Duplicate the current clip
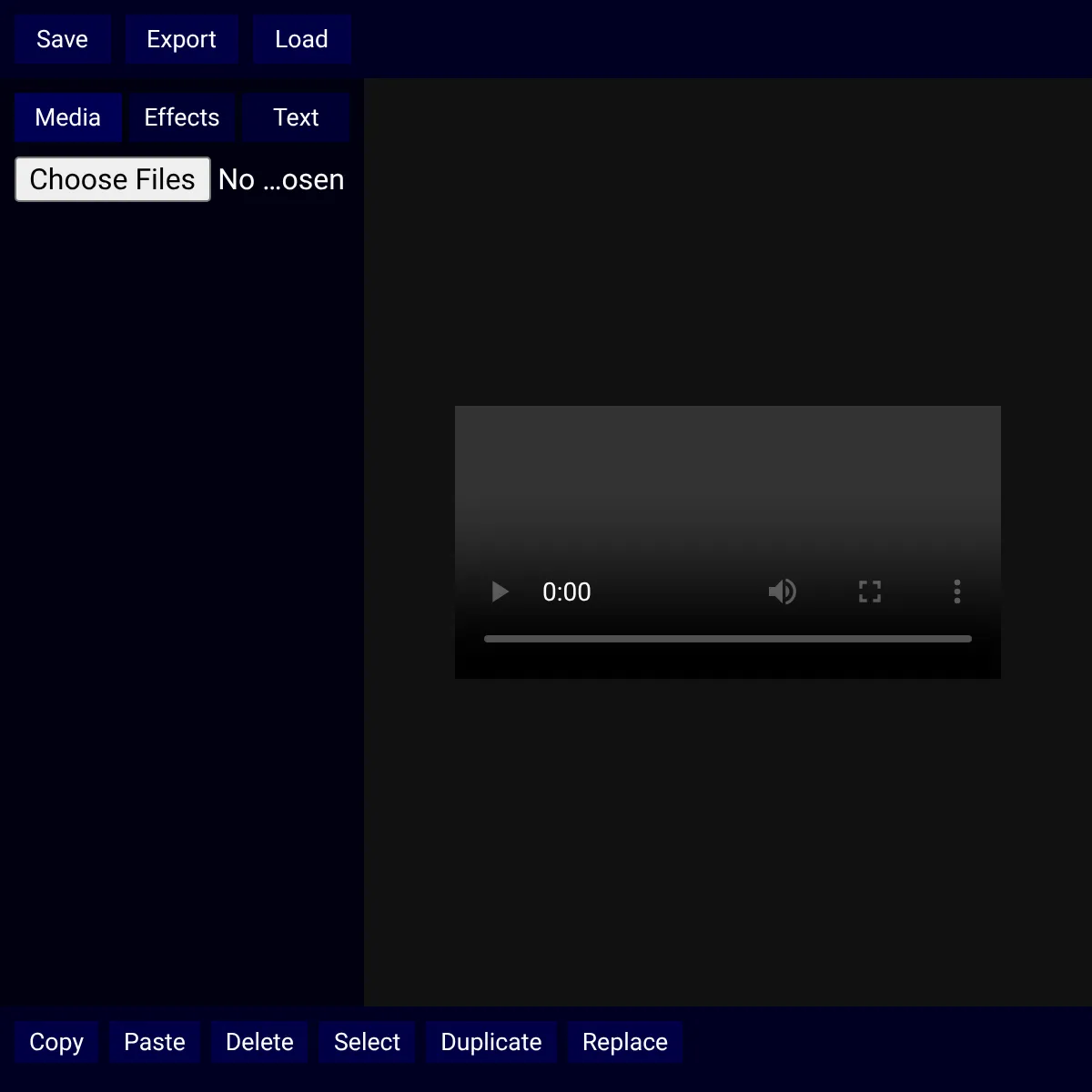 pos(491,1042)
